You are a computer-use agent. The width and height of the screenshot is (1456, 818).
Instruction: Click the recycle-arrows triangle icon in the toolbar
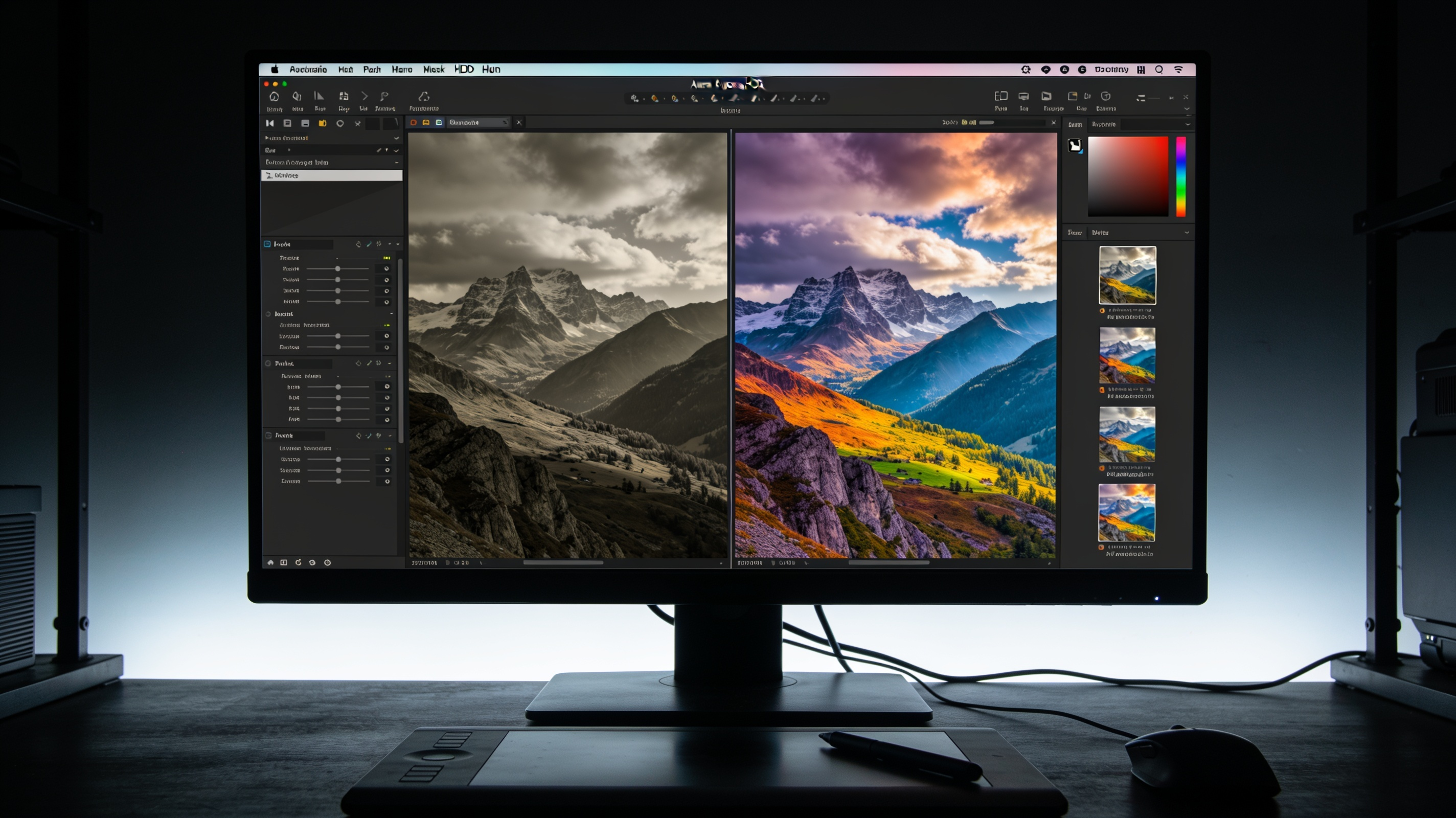click(x=423, y=96)
